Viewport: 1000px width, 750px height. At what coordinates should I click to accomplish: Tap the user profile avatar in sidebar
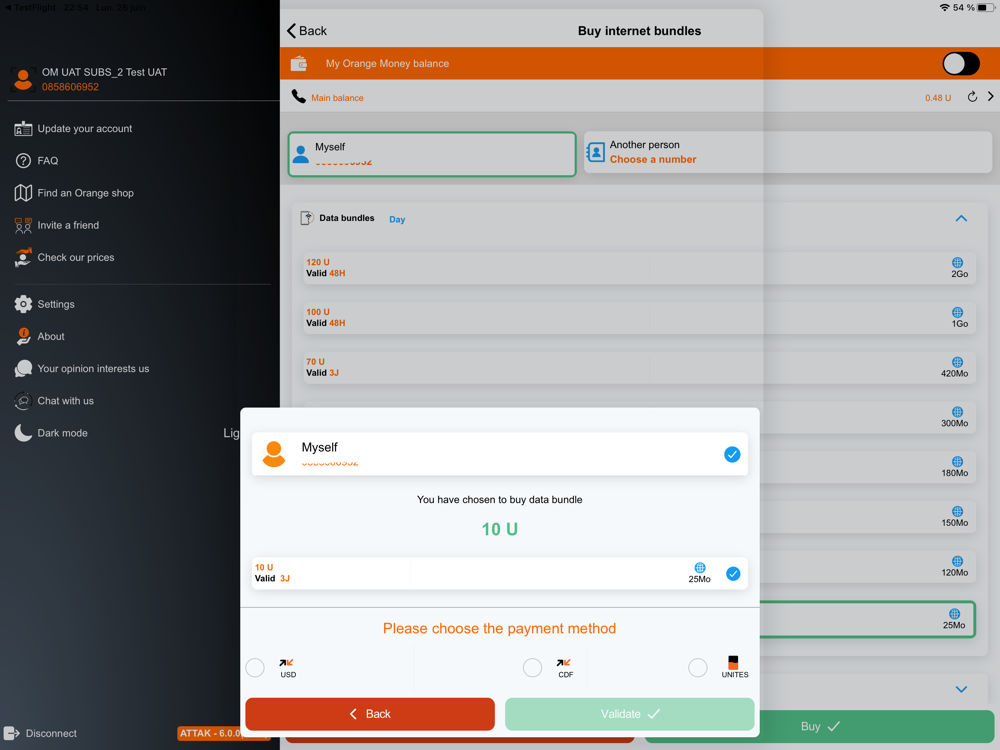(24, 79)
